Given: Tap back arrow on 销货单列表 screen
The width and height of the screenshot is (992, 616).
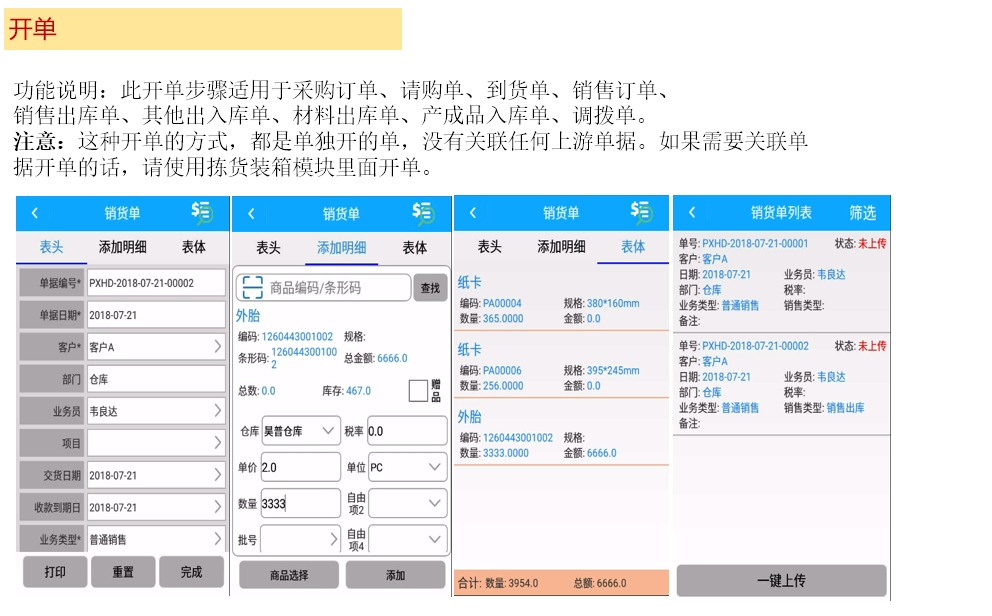Looking at the screenshot, I should (x=691, y=213).
